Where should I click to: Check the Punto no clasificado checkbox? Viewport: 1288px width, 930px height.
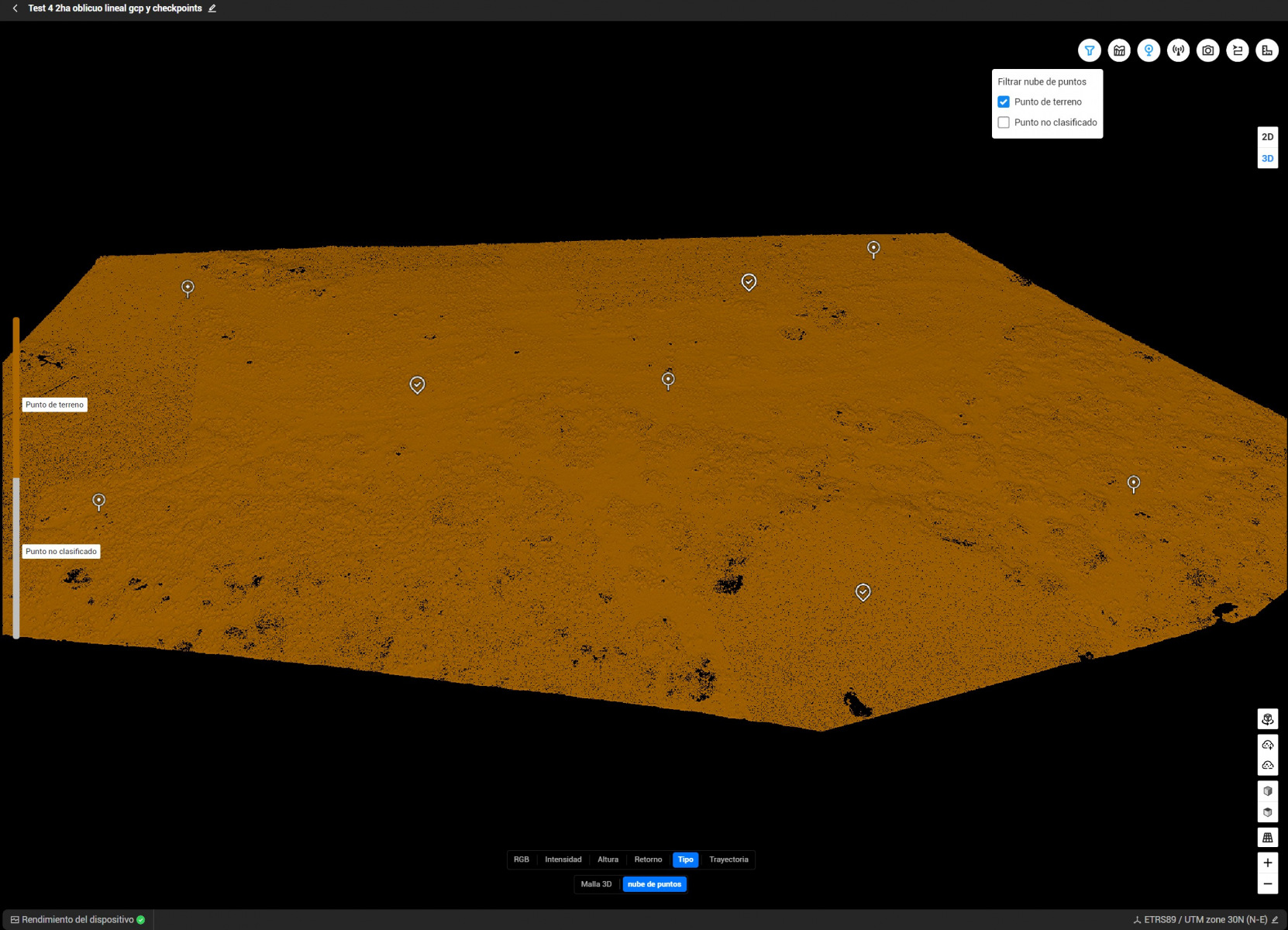[x=1004, y=122]
